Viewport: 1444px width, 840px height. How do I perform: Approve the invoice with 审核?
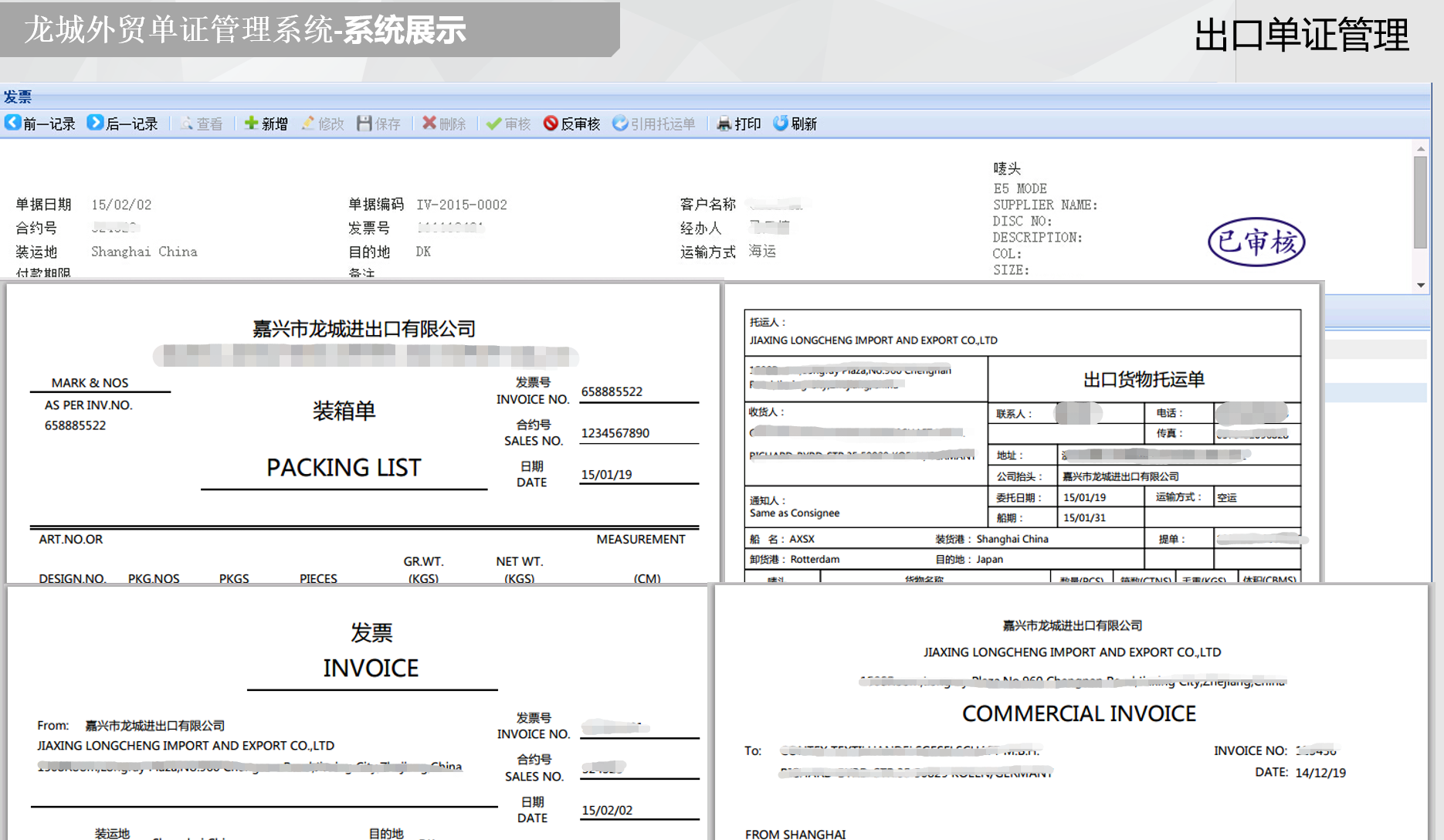[x=508, y=124]
